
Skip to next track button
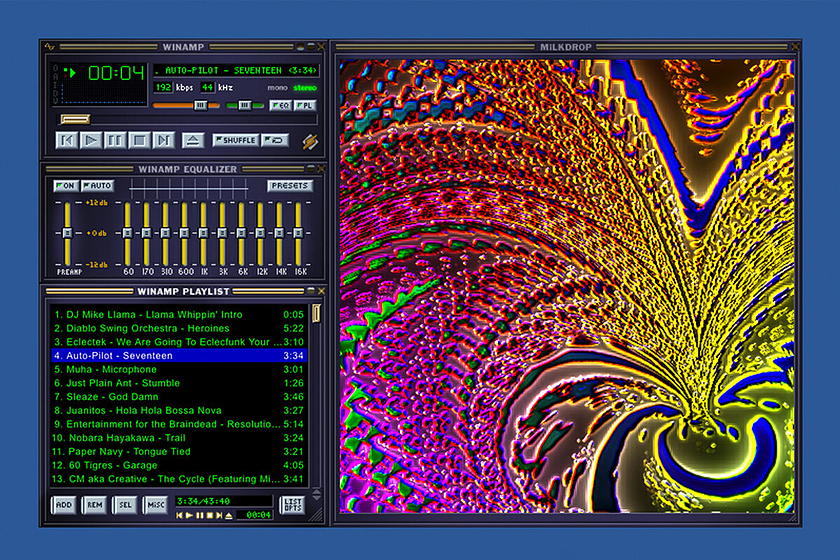click(x=164, y=140)
